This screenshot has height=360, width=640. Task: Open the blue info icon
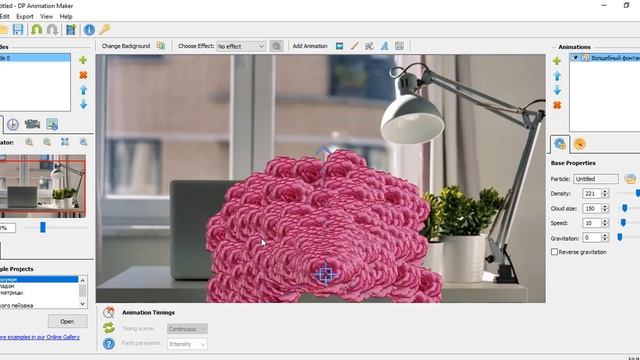point(89,29)
